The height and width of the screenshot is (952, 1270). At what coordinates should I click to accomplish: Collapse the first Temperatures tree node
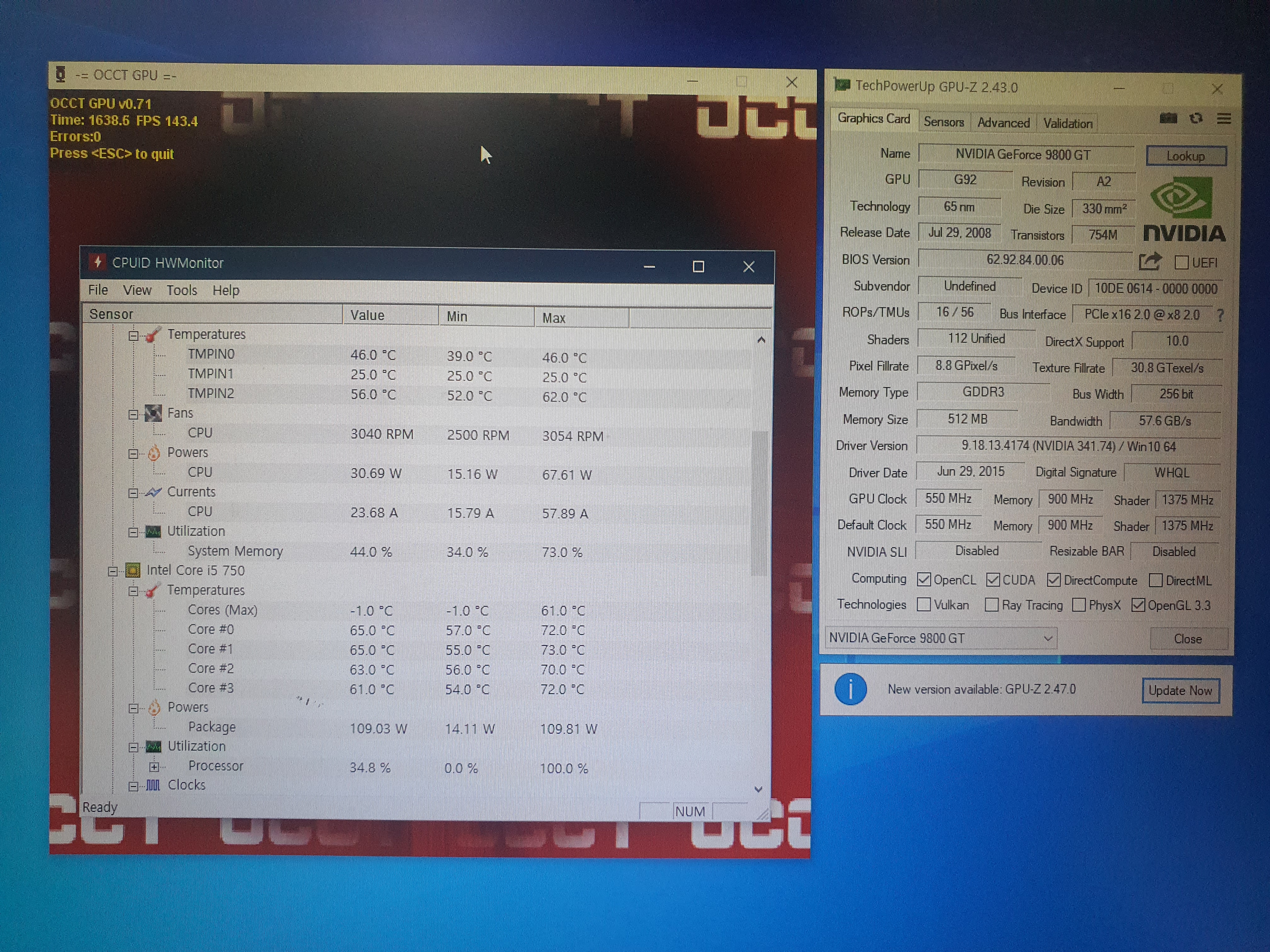133,335
